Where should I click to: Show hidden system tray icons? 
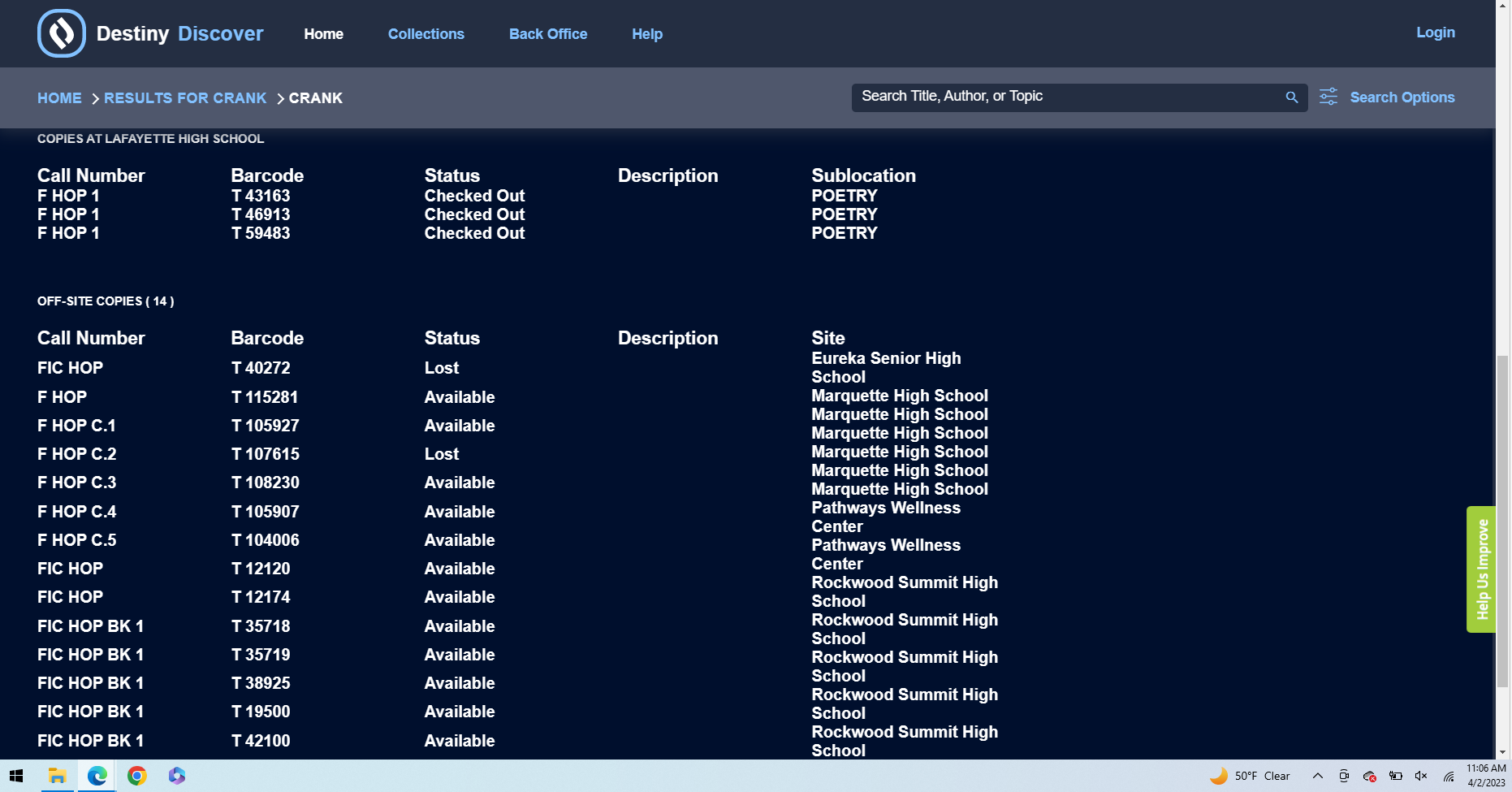1318,777
